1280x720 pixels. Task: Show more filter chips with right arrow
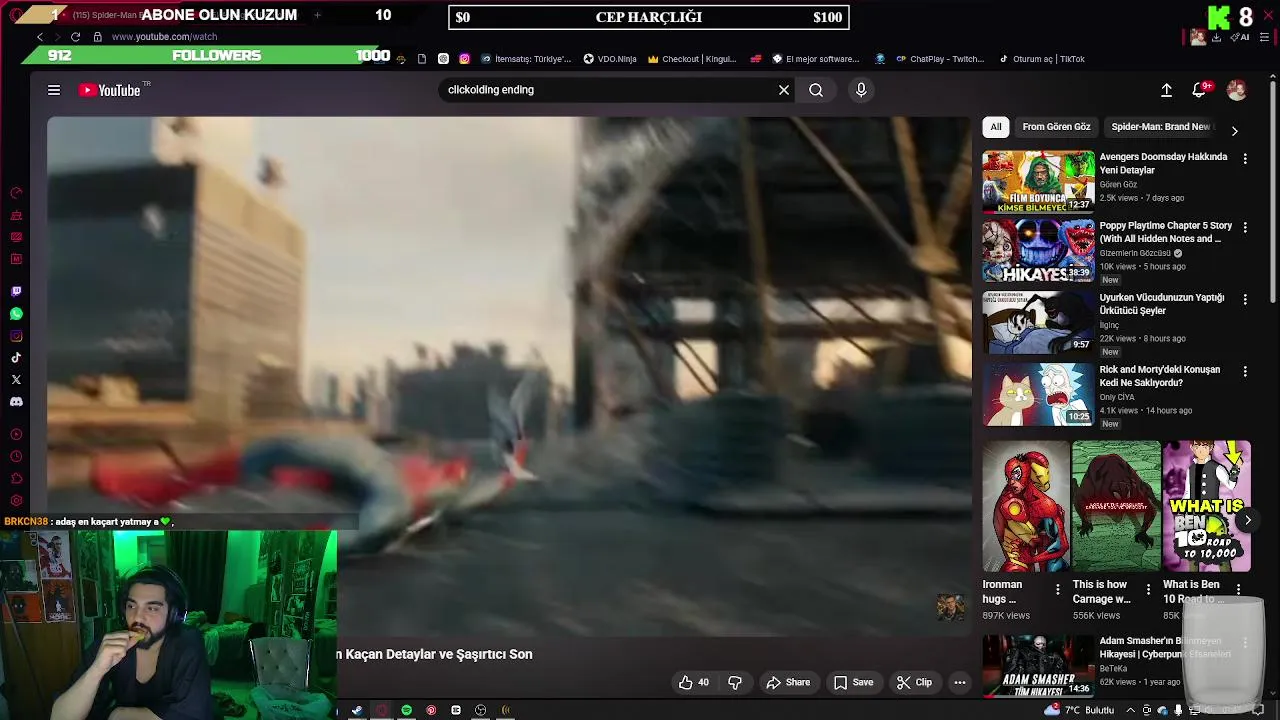[1234, 131]
